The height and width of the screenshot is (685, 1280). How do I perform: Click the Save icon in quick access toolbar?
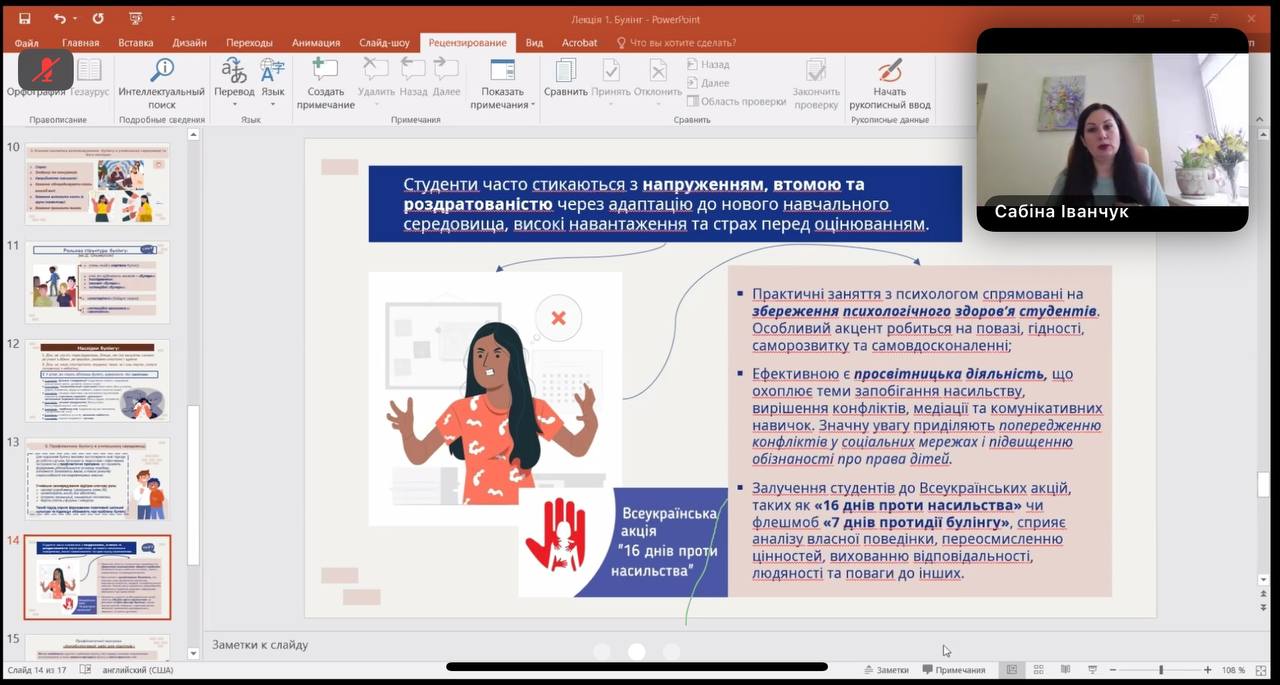point(25,18)
